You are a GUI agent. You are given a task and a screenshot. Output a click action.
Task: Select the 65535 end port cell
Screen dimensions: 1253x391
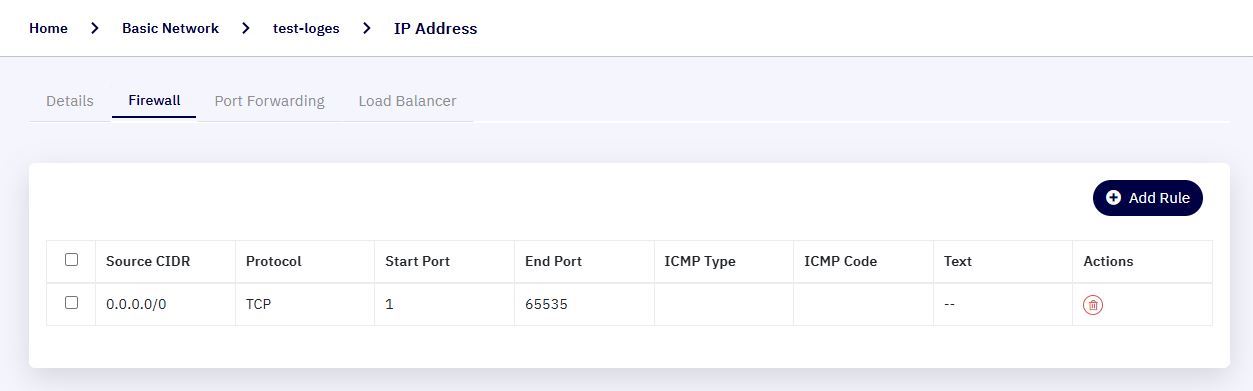pyautogui.click(x=546, y=304)
